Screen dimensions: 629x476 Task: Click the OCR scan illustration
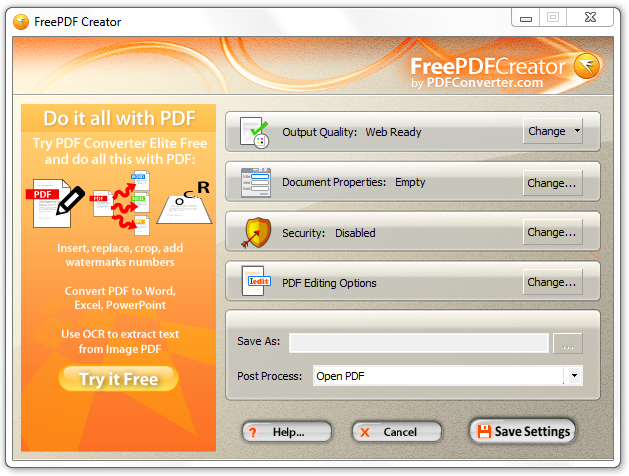click(x=185, y=203)
